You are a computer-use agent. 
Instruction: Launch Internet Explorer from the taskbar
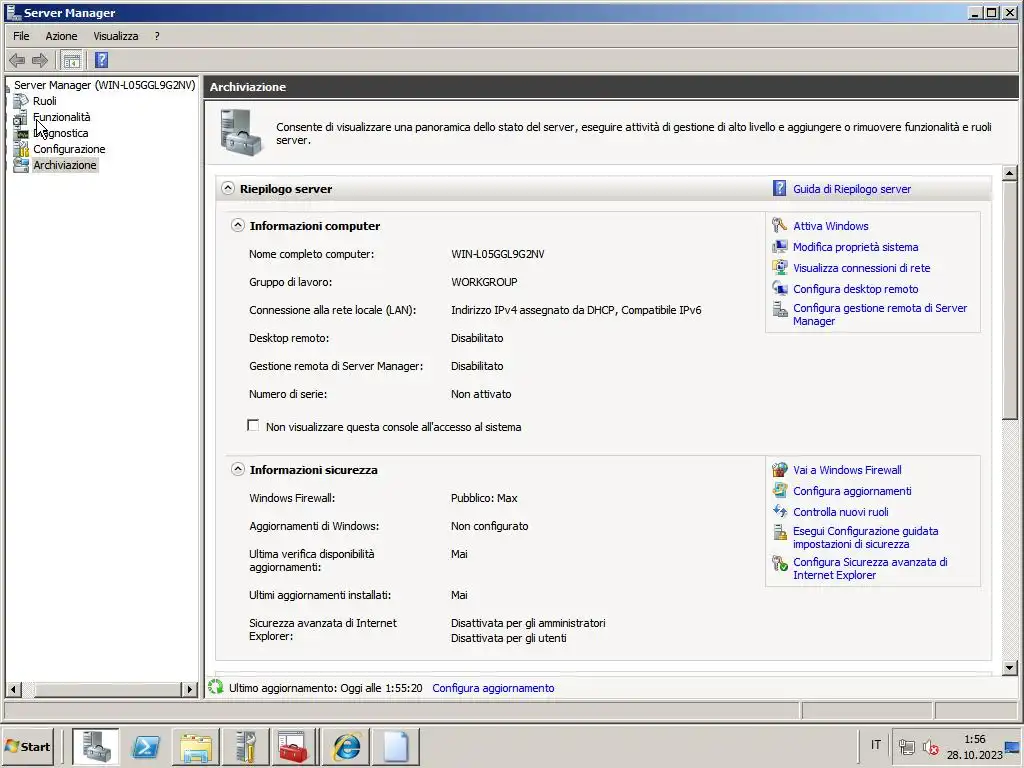pyautogui.click(x=346, y=746)
